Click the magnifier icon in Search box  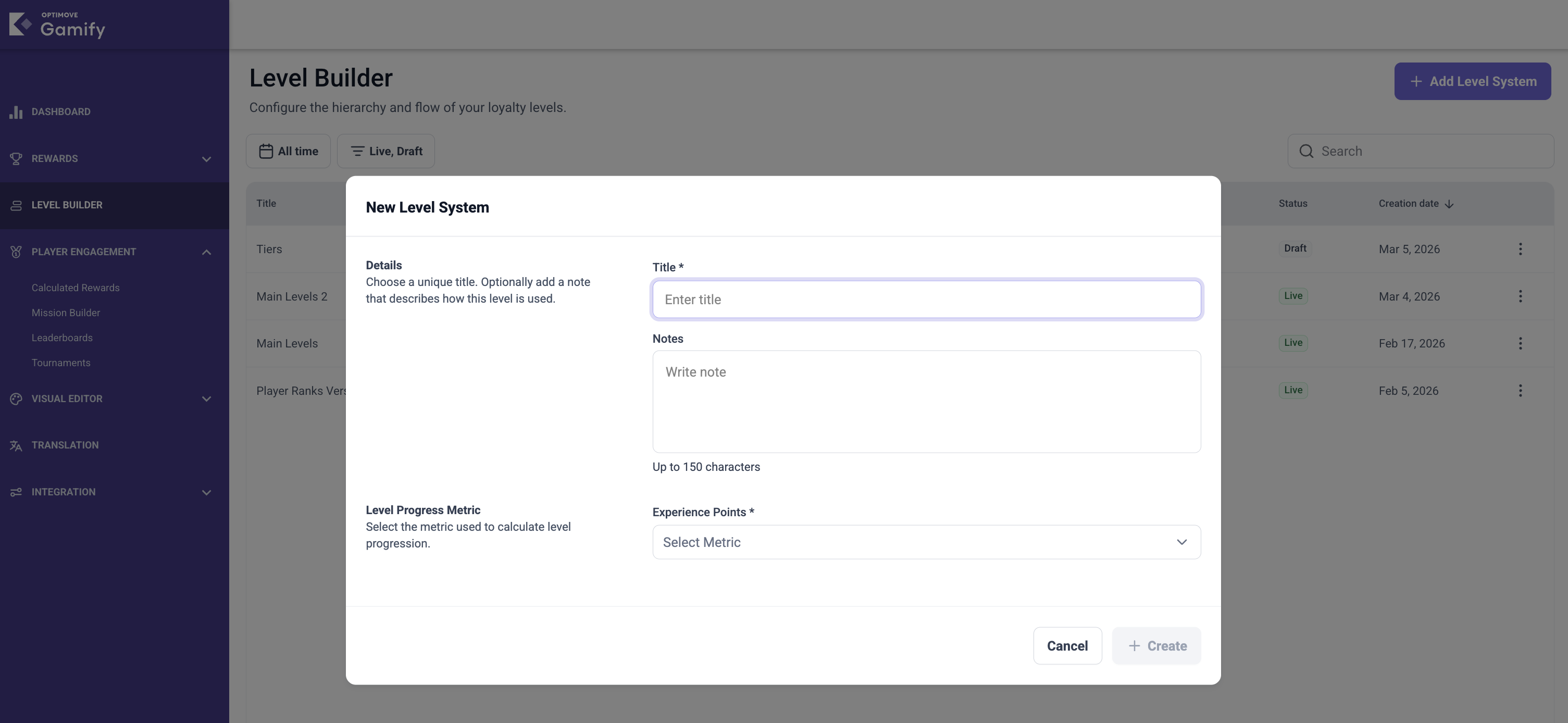click(x=1306, y=151)
